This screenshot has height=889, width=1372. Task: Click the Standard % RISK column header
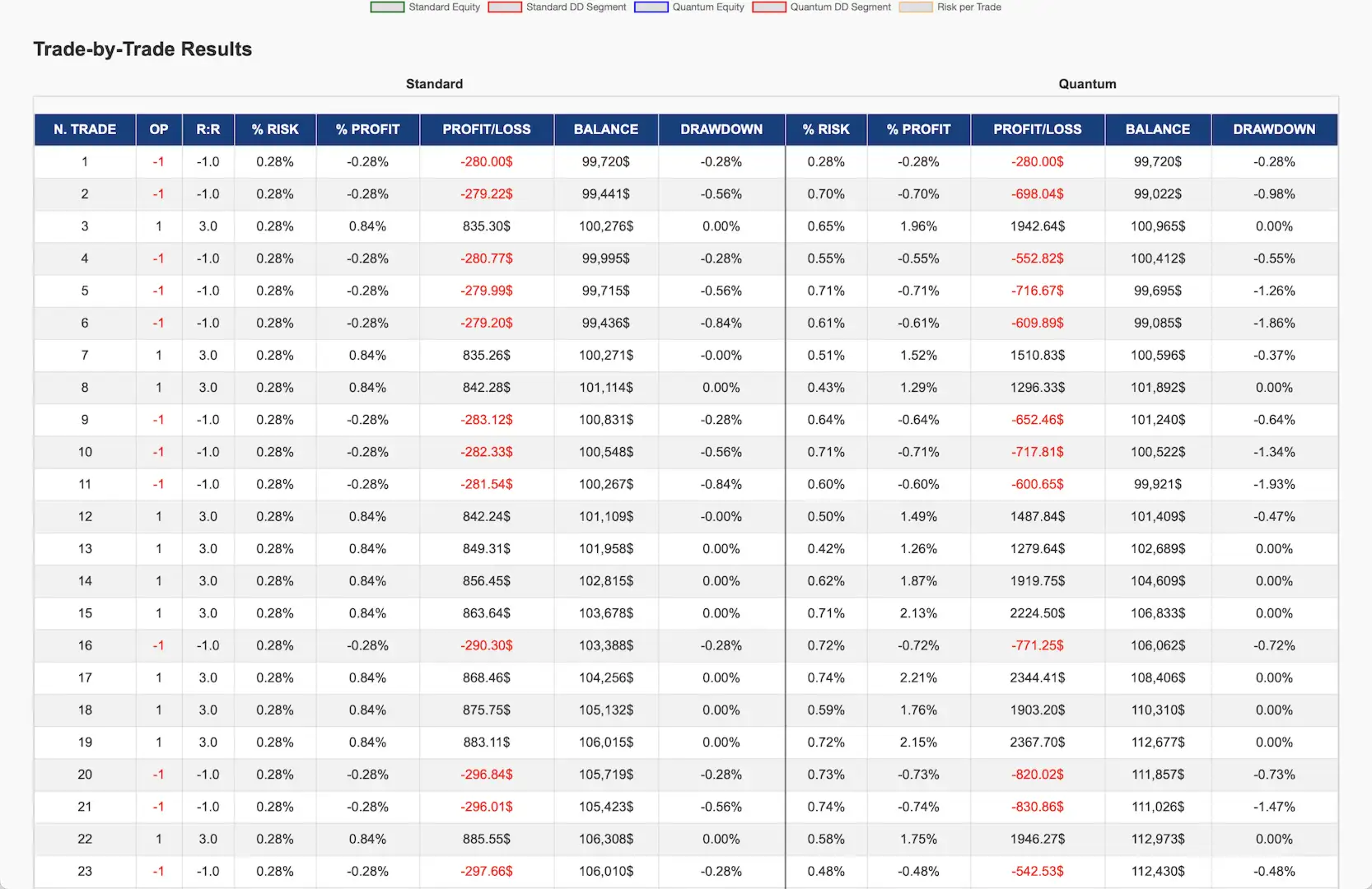(x=275, y=129)
